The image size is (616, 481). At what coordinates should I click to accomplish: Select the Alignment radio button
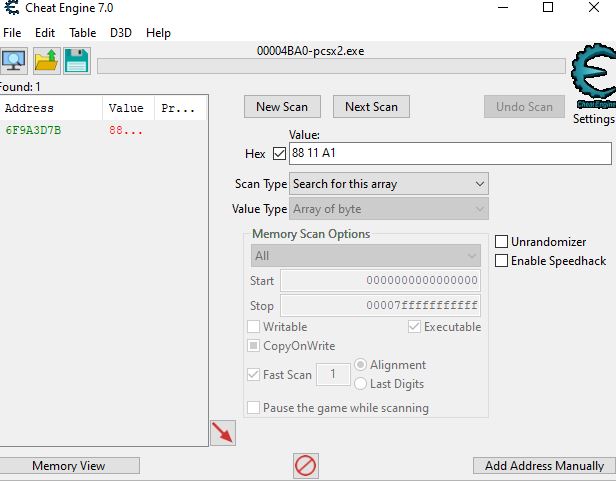pos(360,365)
